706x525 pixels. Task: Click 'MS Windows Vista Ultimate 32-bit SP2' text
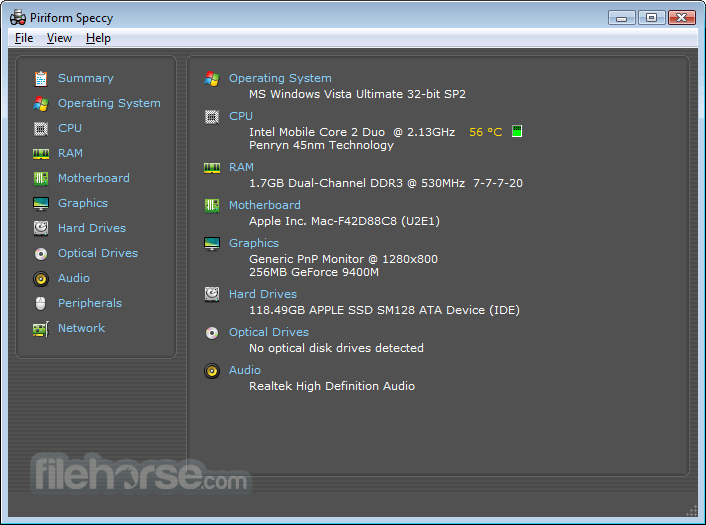point(358,94)
